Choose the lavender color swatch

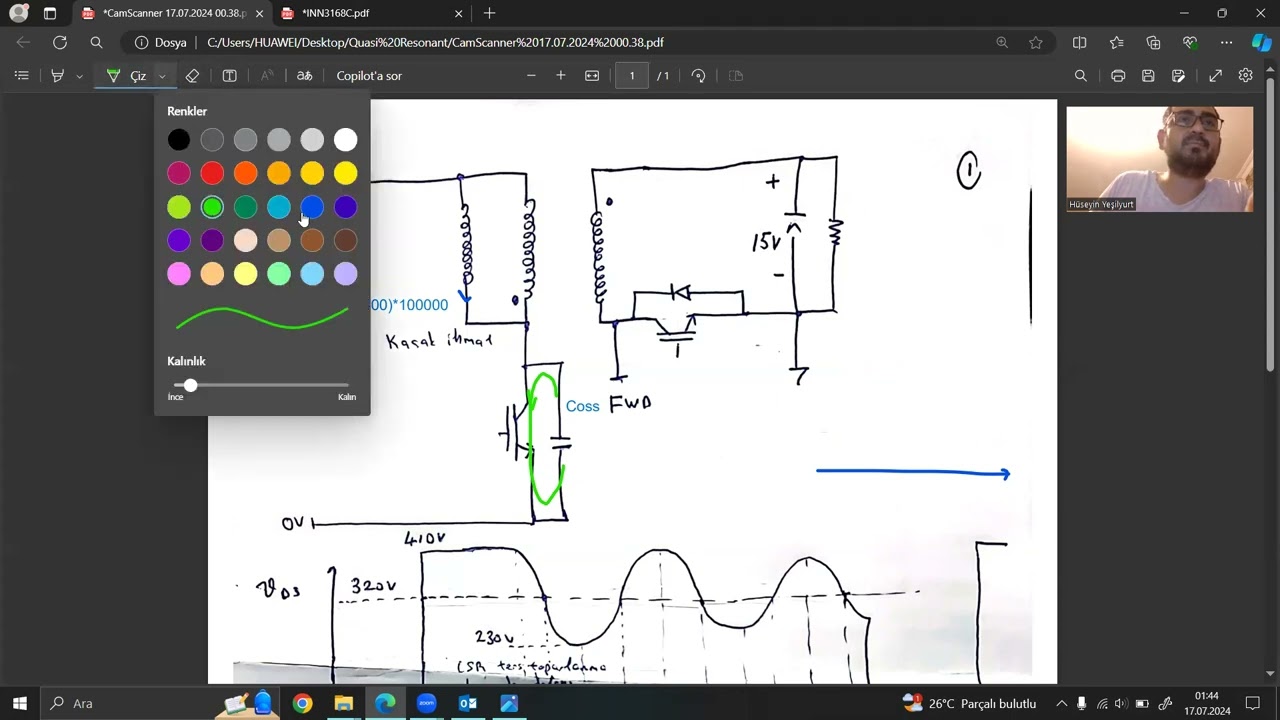tap(345, 274)
